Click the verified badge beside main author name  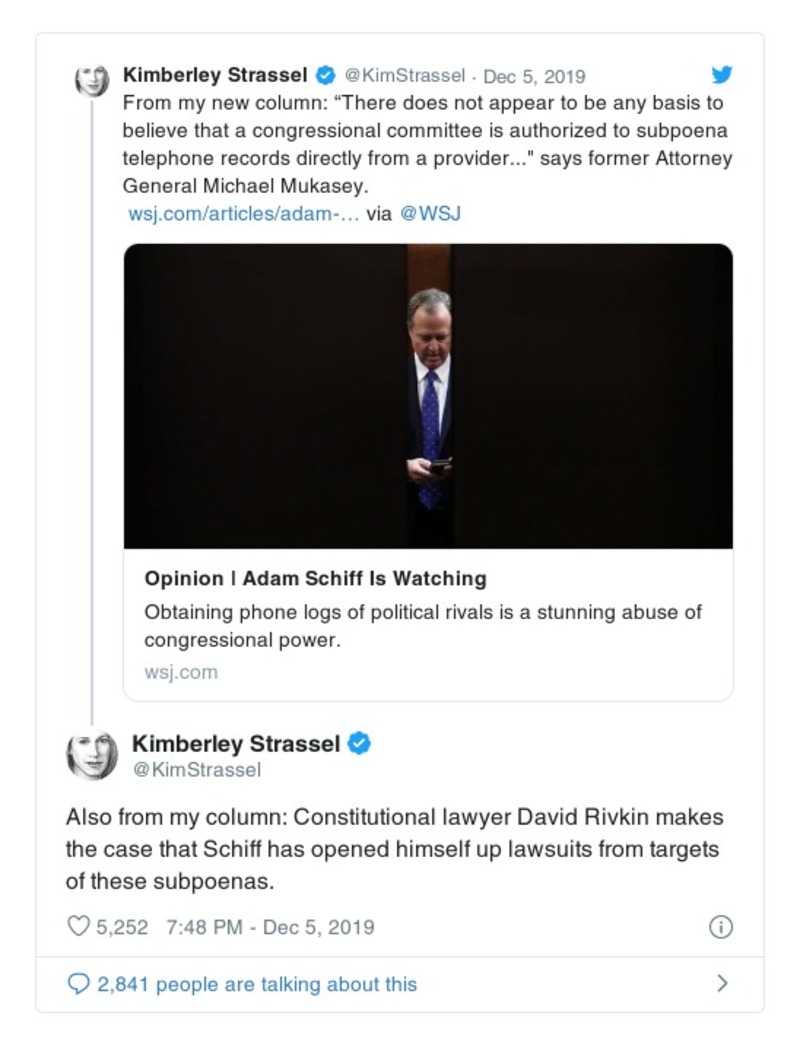[x=360, y=744]
